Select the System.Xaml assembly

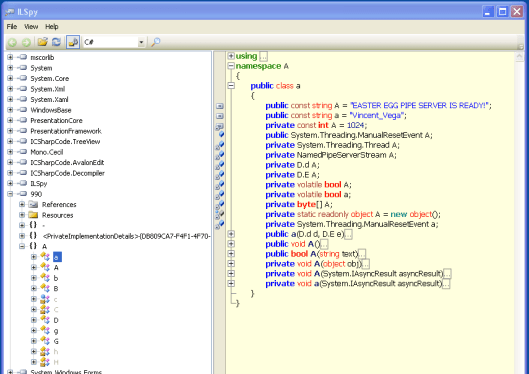click(x=49, y=99)
